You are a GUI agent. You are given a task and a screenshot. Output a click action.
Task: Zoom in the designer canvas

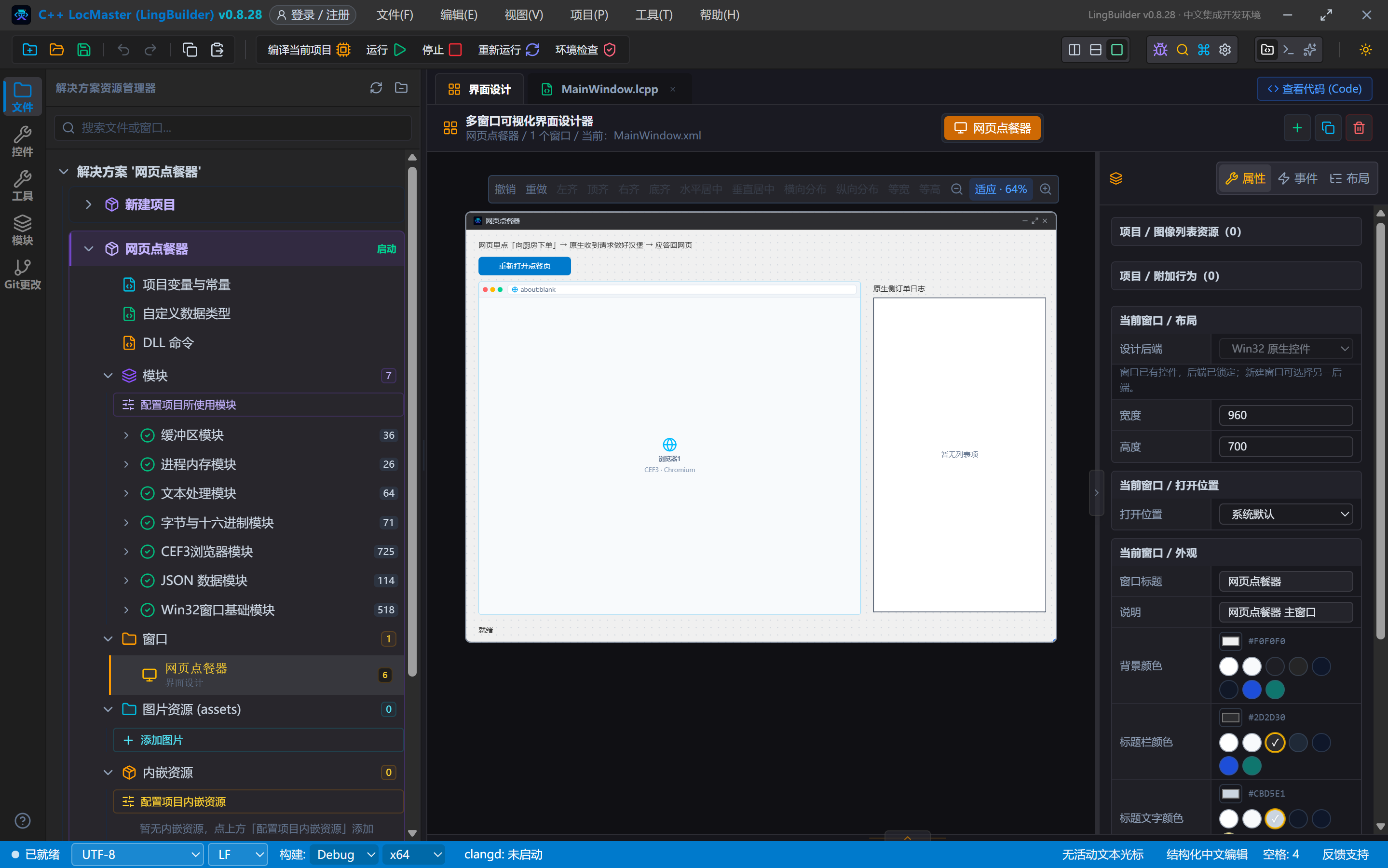(x=1045, y=190)
